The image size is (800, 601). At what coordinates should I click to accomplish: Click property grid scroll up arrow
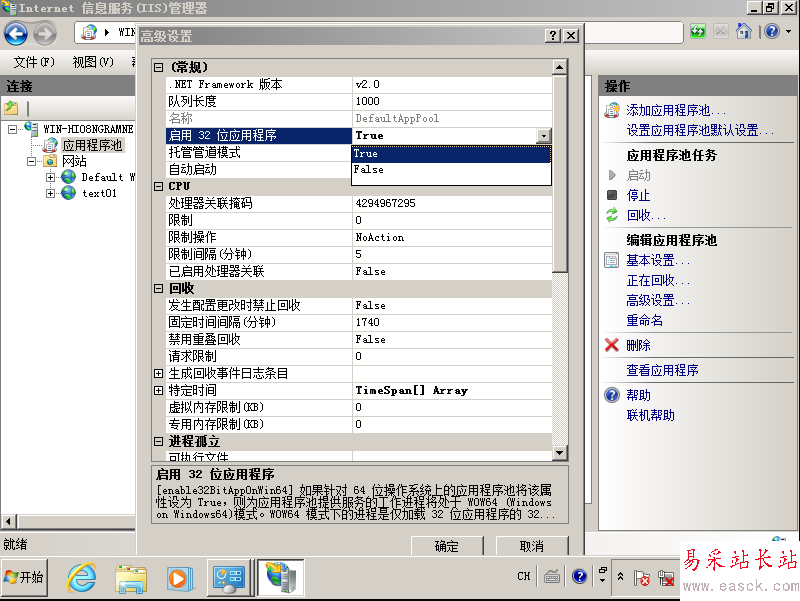coord(560,67)
